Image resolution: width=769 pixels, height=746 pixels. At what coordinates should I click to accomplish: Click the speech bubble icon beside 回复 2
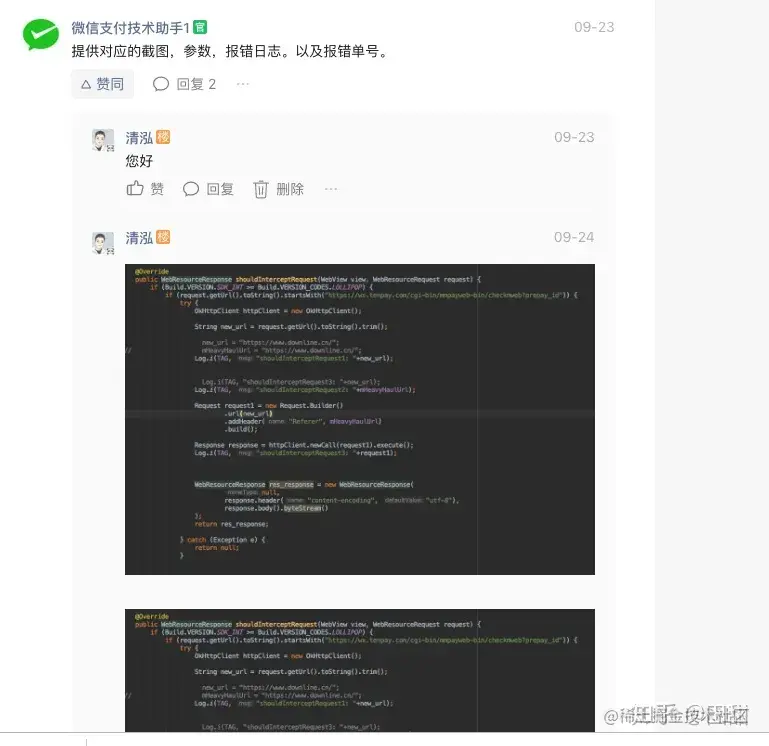pyautogui.click(x=161, y=84)
